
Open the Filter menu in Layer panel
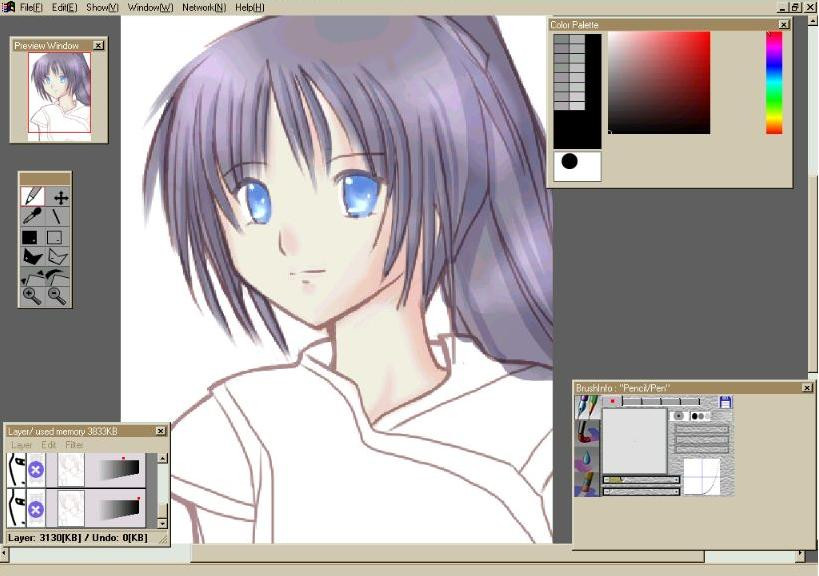coord(74,445)
